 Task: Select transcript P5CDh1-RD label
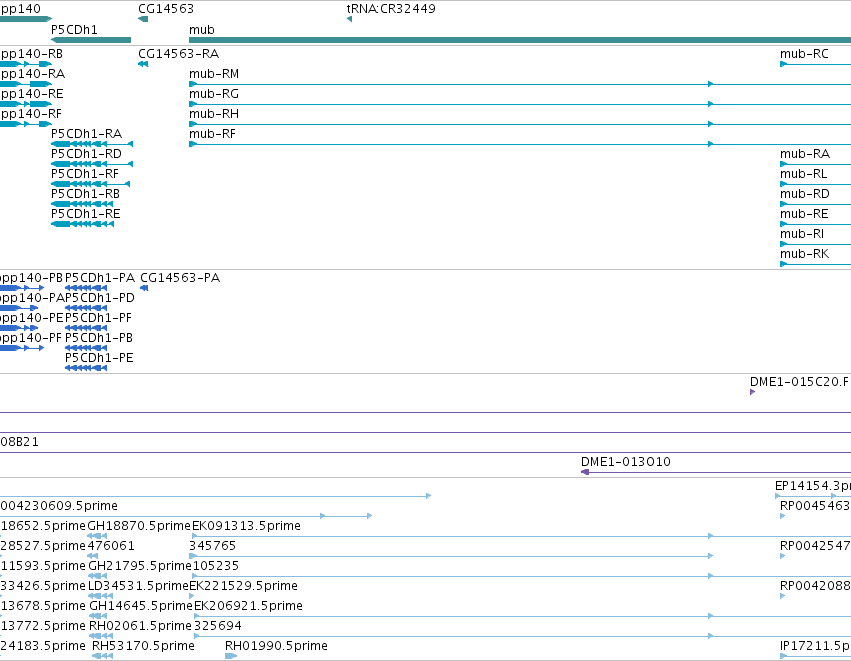tap(86, 154)
